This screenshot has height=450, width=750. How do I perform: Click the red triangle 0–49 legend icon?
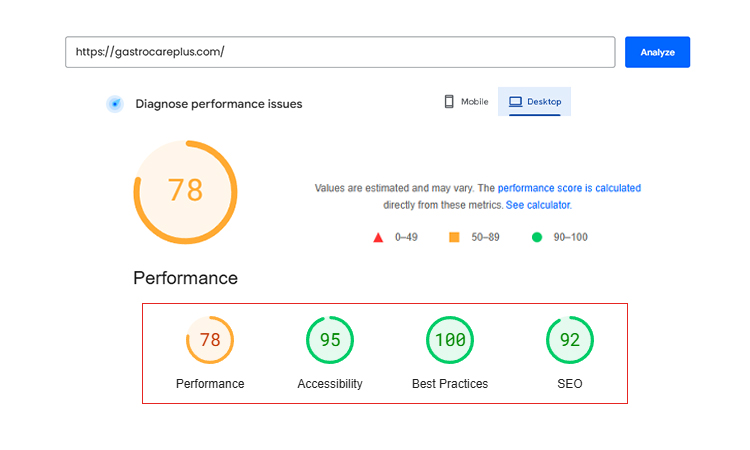click(378, 237)
